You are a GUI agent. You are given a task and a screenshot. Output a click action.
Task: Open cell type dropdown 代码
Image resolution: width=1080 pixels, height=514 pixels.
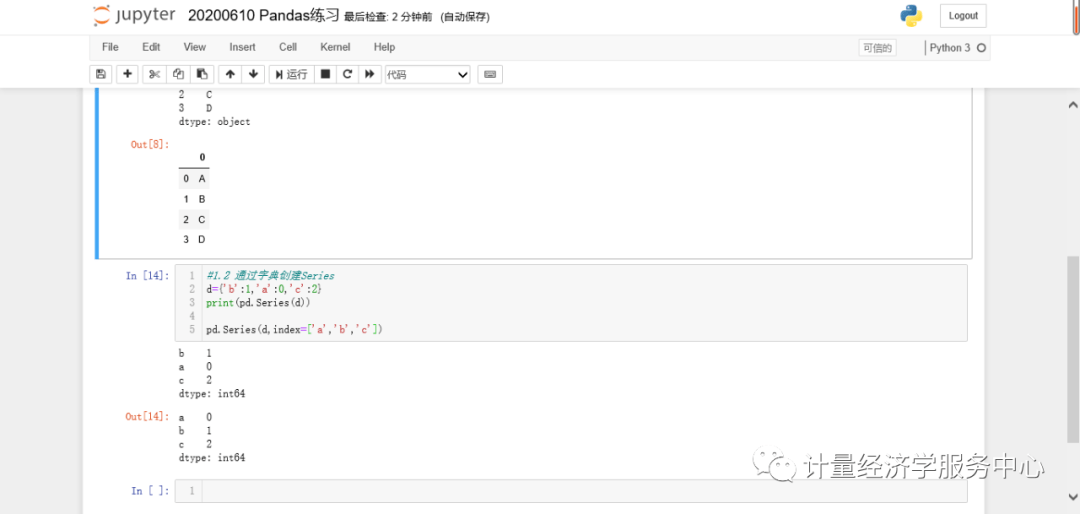coord(427,74)
